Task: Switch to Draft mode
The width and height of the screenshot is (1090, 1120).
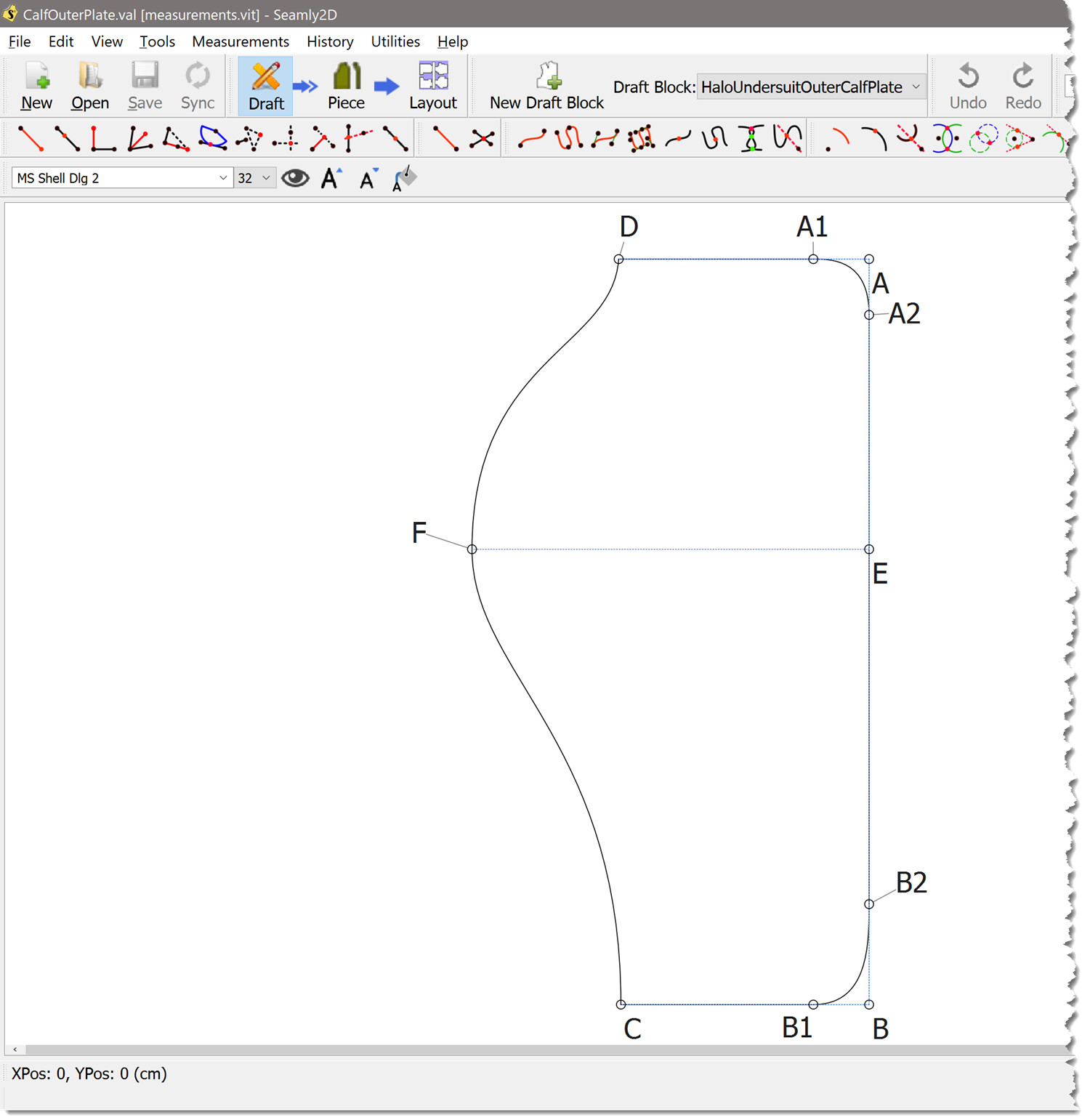Action: coord(266,86)
